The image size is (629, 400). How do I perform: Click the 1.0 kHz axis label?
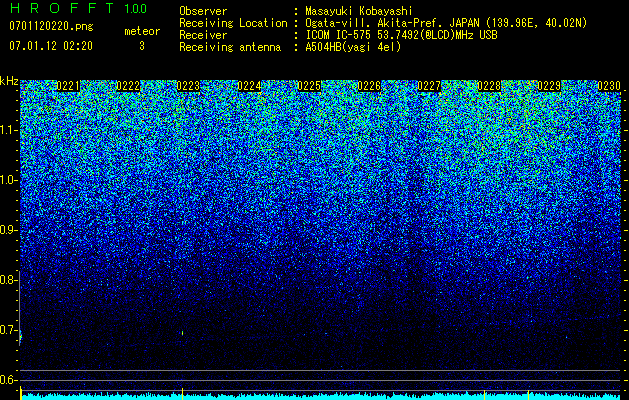(9, 180)
